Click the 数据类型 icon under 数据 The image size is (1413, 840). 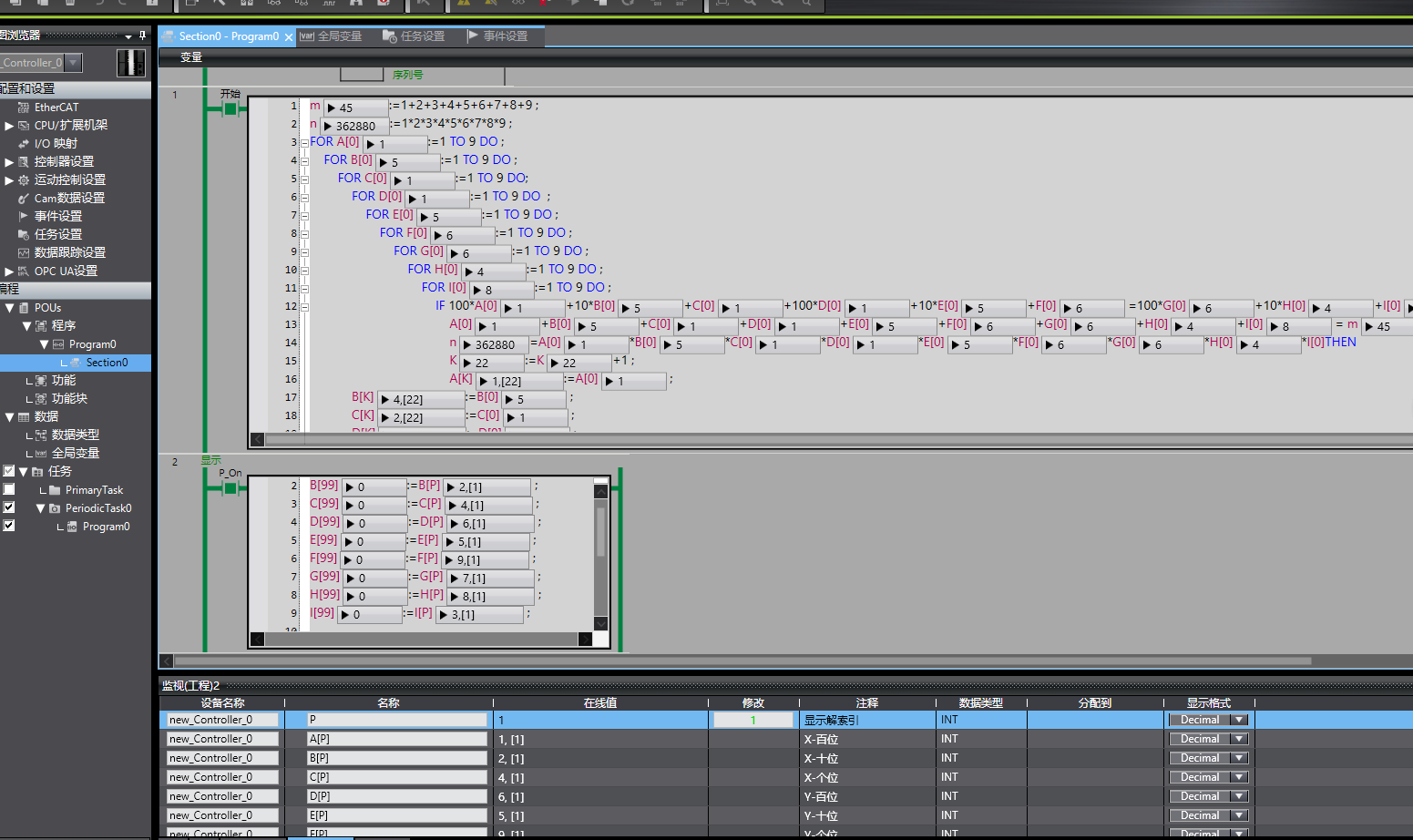tap(41, 435)
